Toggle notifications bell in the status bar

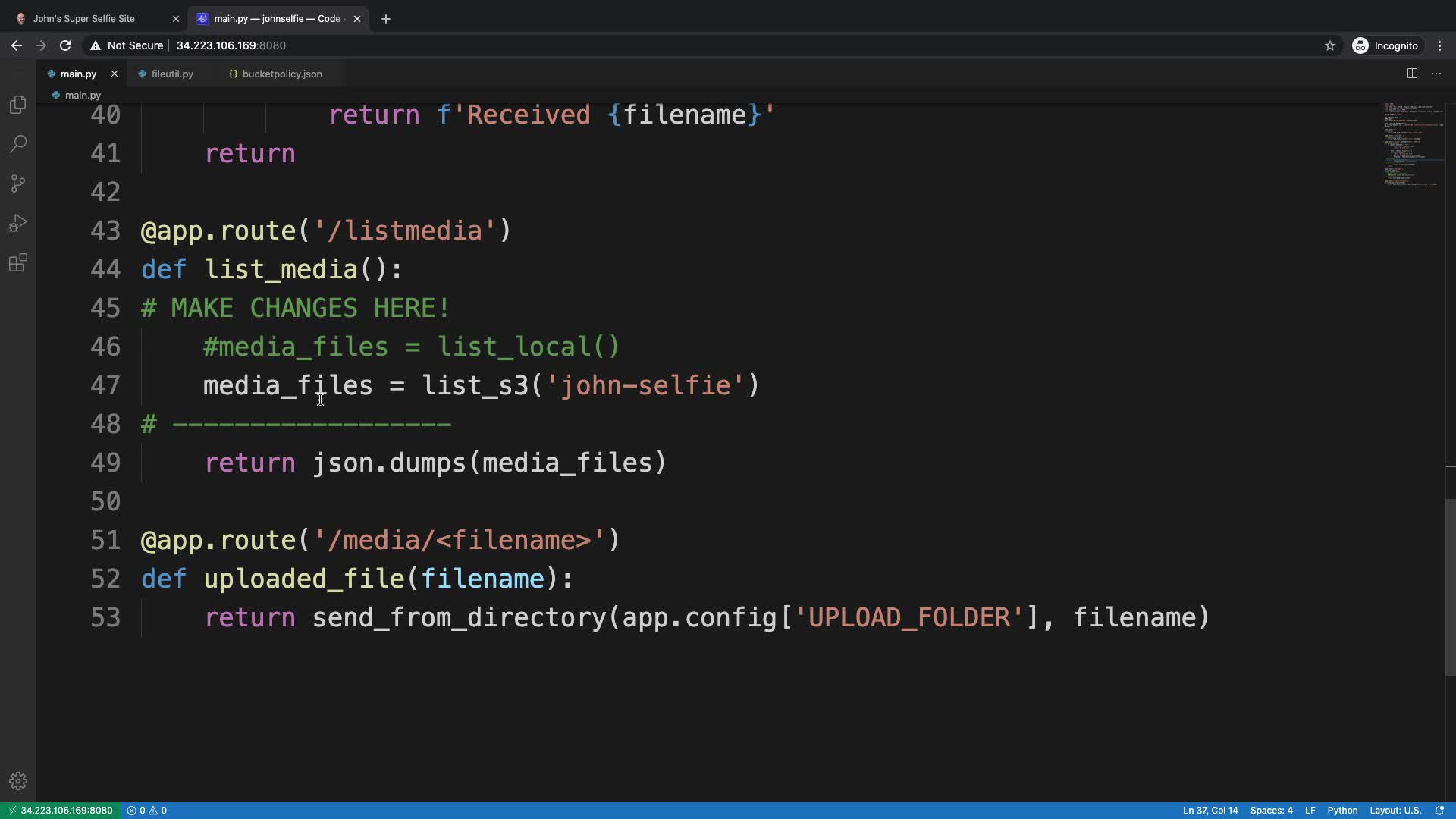[x=1439, y=811]
